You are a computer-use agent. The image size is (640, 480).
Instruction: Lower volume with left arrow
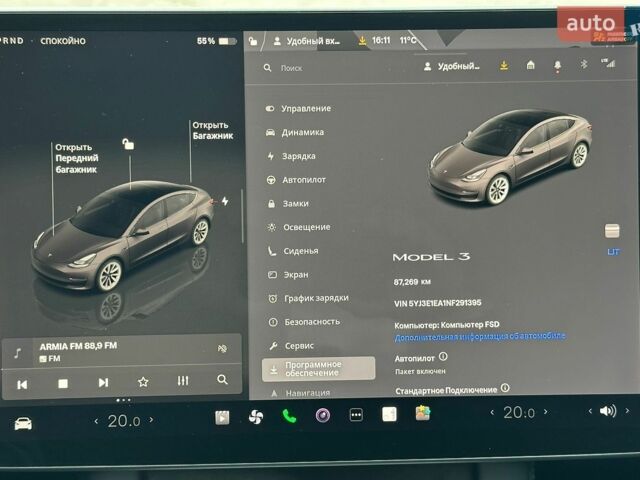[x=590, y=411]
